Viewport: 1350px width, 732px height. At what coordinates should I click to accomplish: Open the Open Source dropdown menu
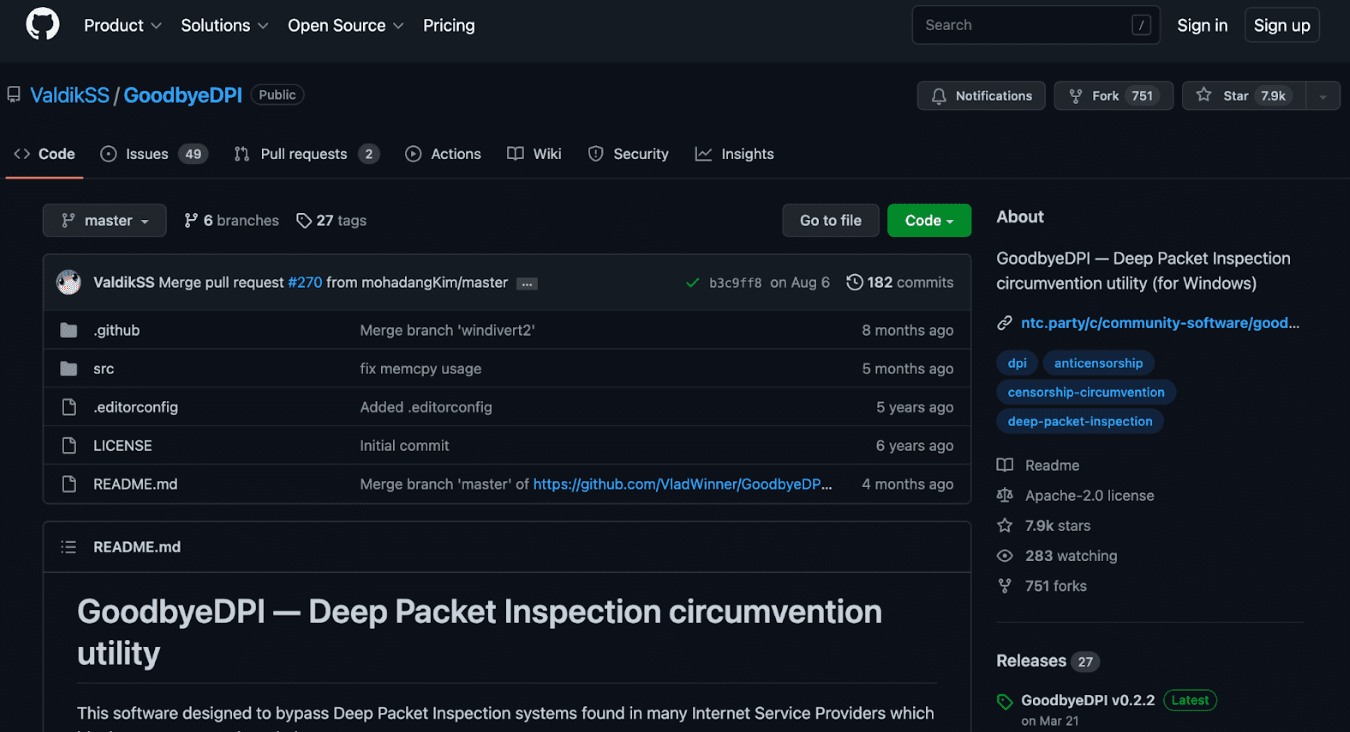coord(345,25)
